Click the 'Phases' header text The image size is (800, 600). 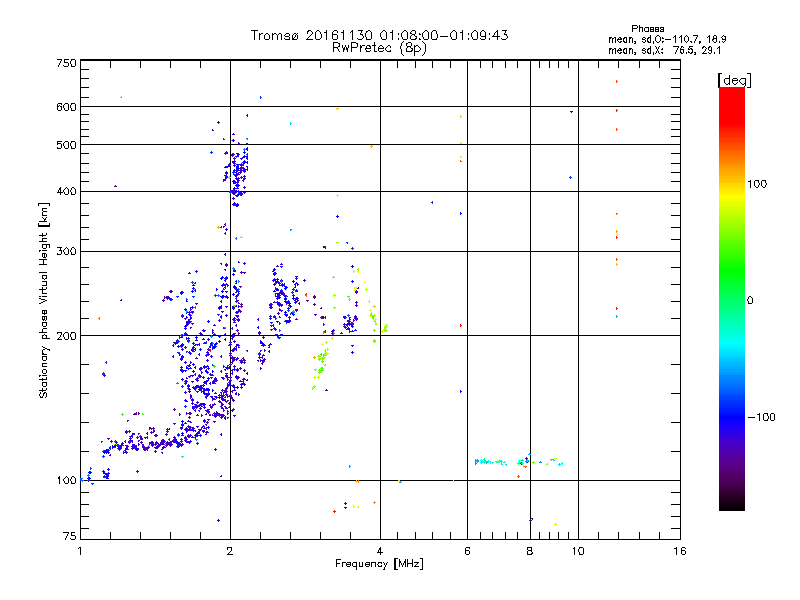coord(647,29)
